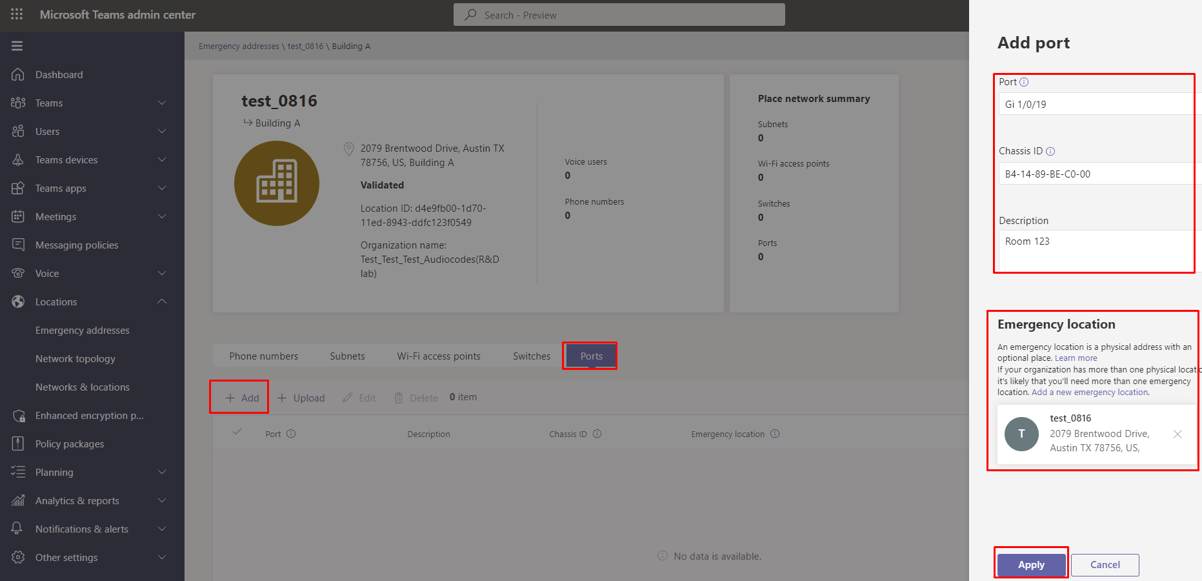Image resolution: width=1202 pixels, height=581 pixels.
Task: Click the Chassis ID input field
Action: (x=1100, y=174)
